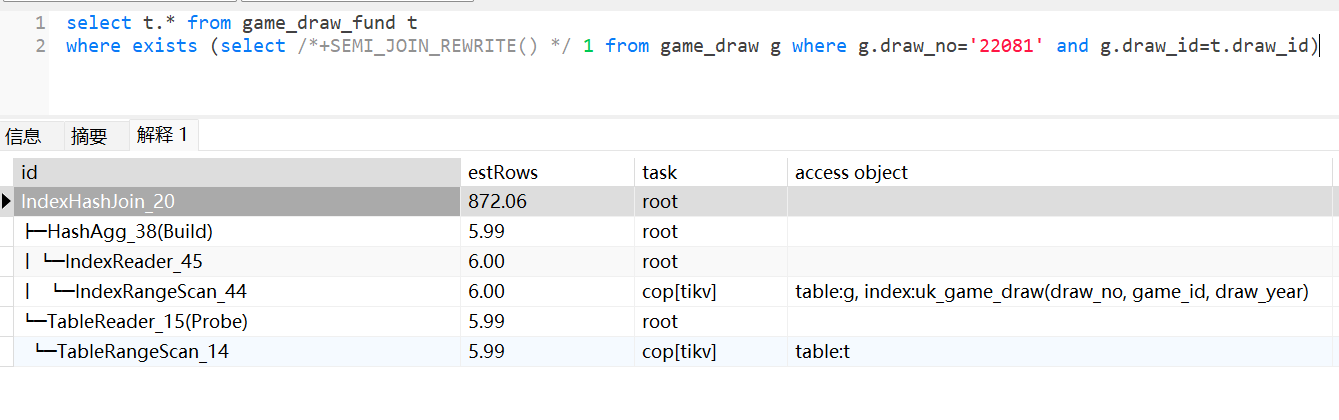This screenshot has width=1339, height=420.
Task: Click the '22081' string literal in query
Action: coord(1008,45)
